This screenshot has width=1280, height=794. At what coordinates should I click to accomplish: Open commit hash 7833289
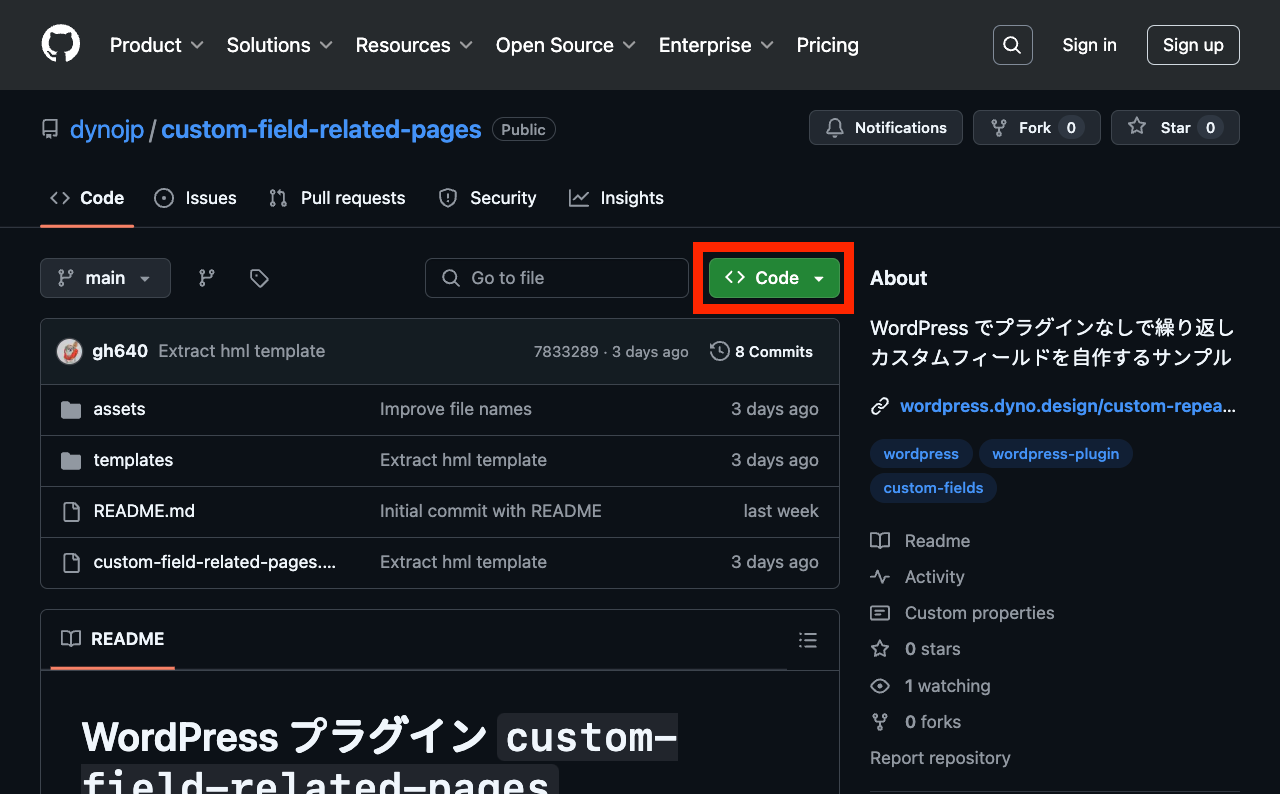pos(566,352)
